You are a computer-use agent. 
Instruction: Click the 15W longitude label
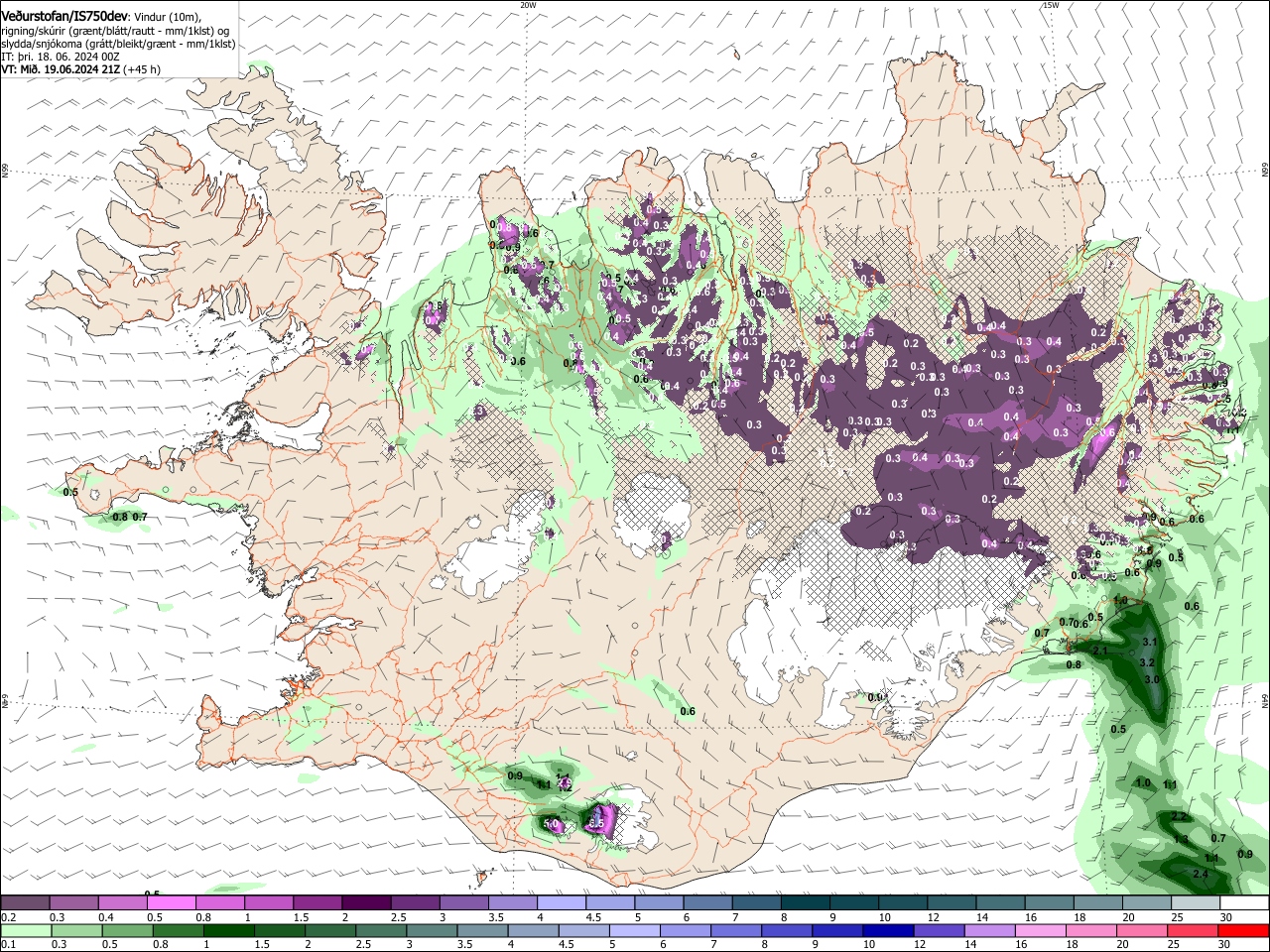(x=1051, y=5)
